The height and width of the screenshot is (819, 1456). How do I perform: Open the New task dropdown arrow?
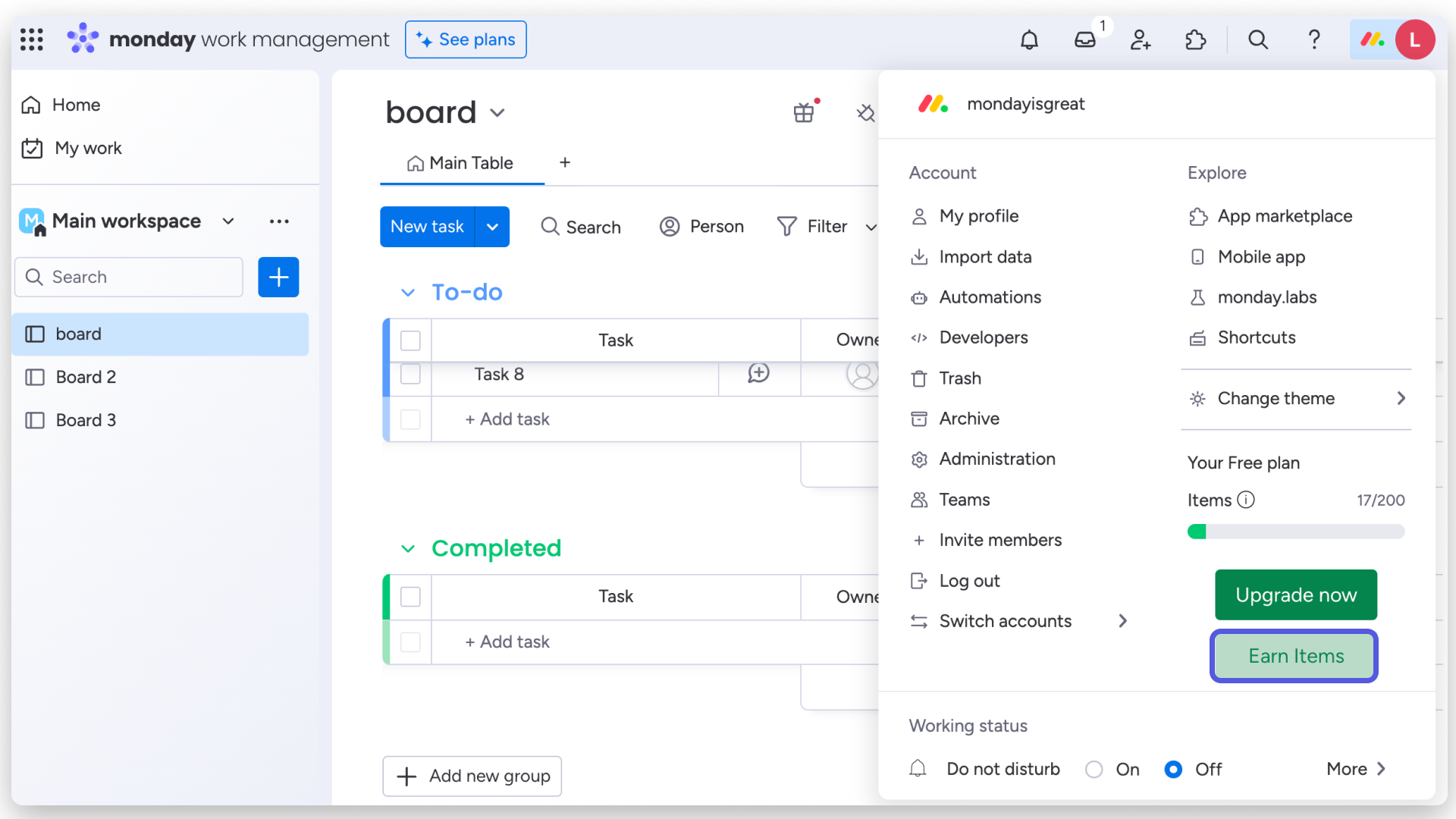coord(492,227)
